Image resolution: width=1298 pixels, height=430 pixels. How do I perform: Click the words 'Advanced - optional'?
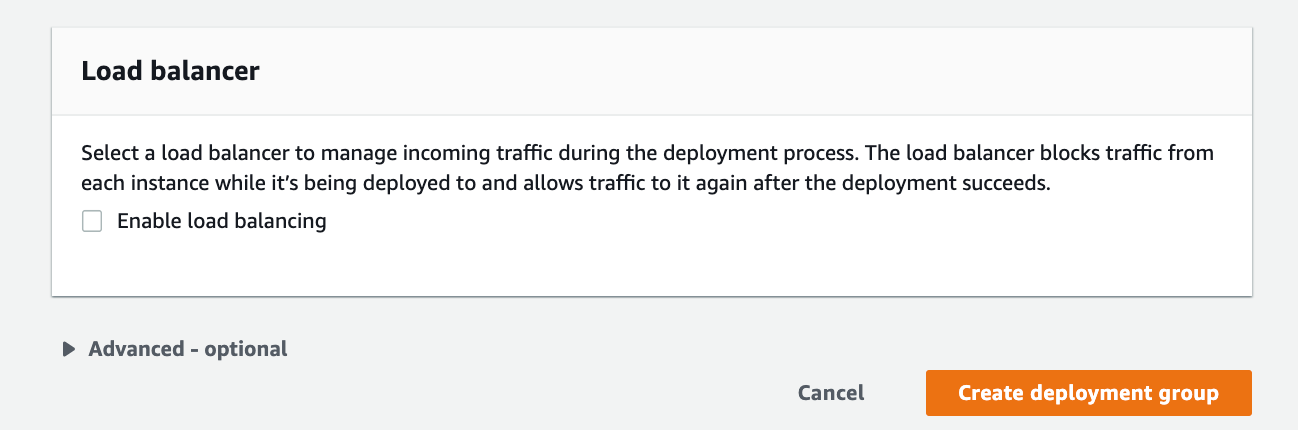click(x=188, y=349)
